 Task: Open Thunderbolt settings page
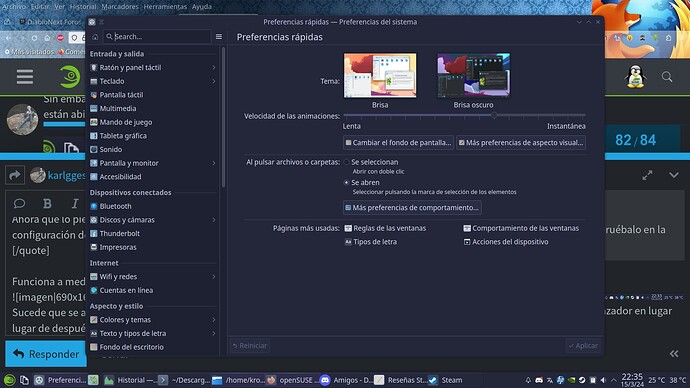pyautogui.click(x=153, y=233)
